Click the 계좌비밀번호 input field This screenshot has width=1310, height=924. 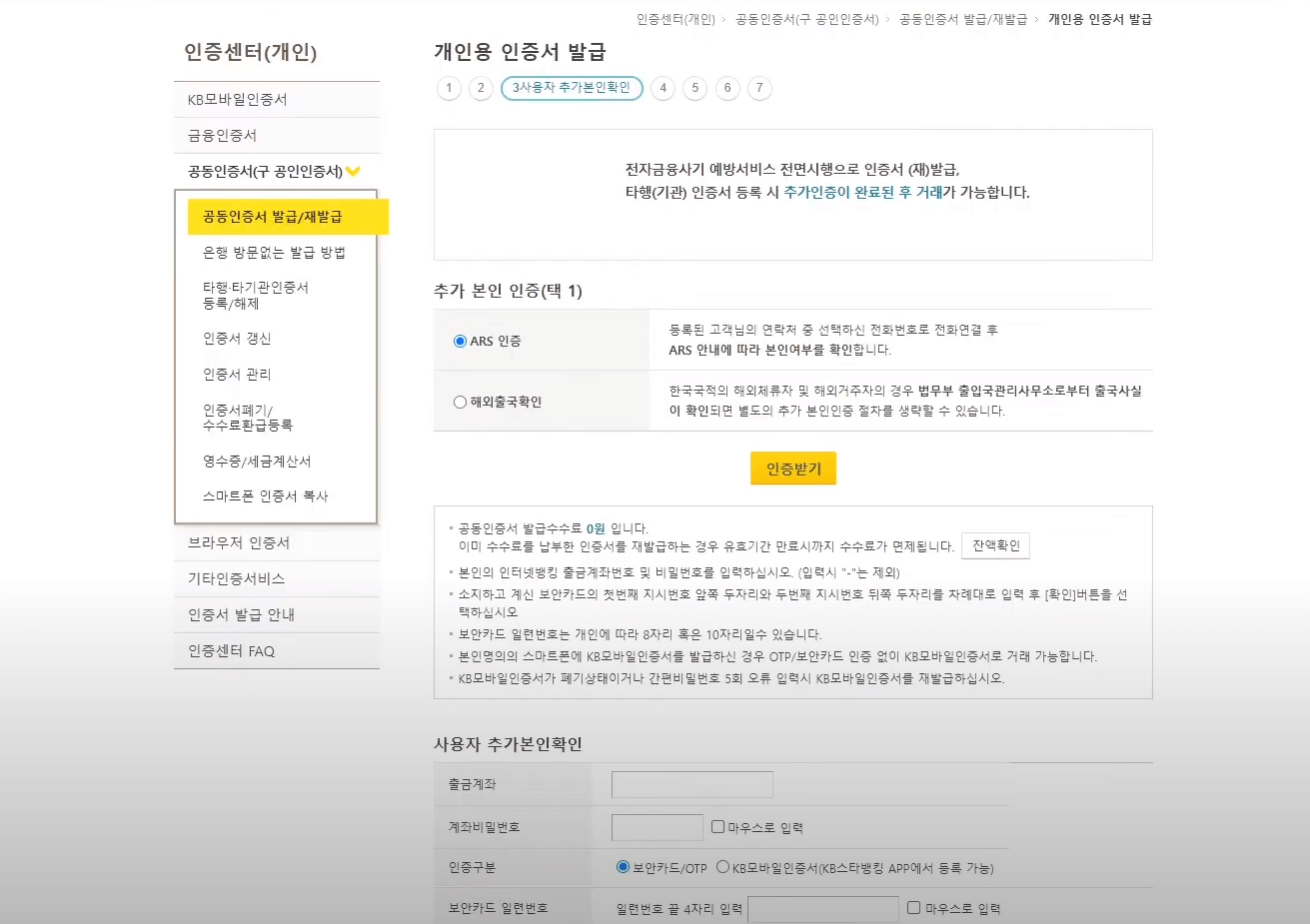[657, 827]
